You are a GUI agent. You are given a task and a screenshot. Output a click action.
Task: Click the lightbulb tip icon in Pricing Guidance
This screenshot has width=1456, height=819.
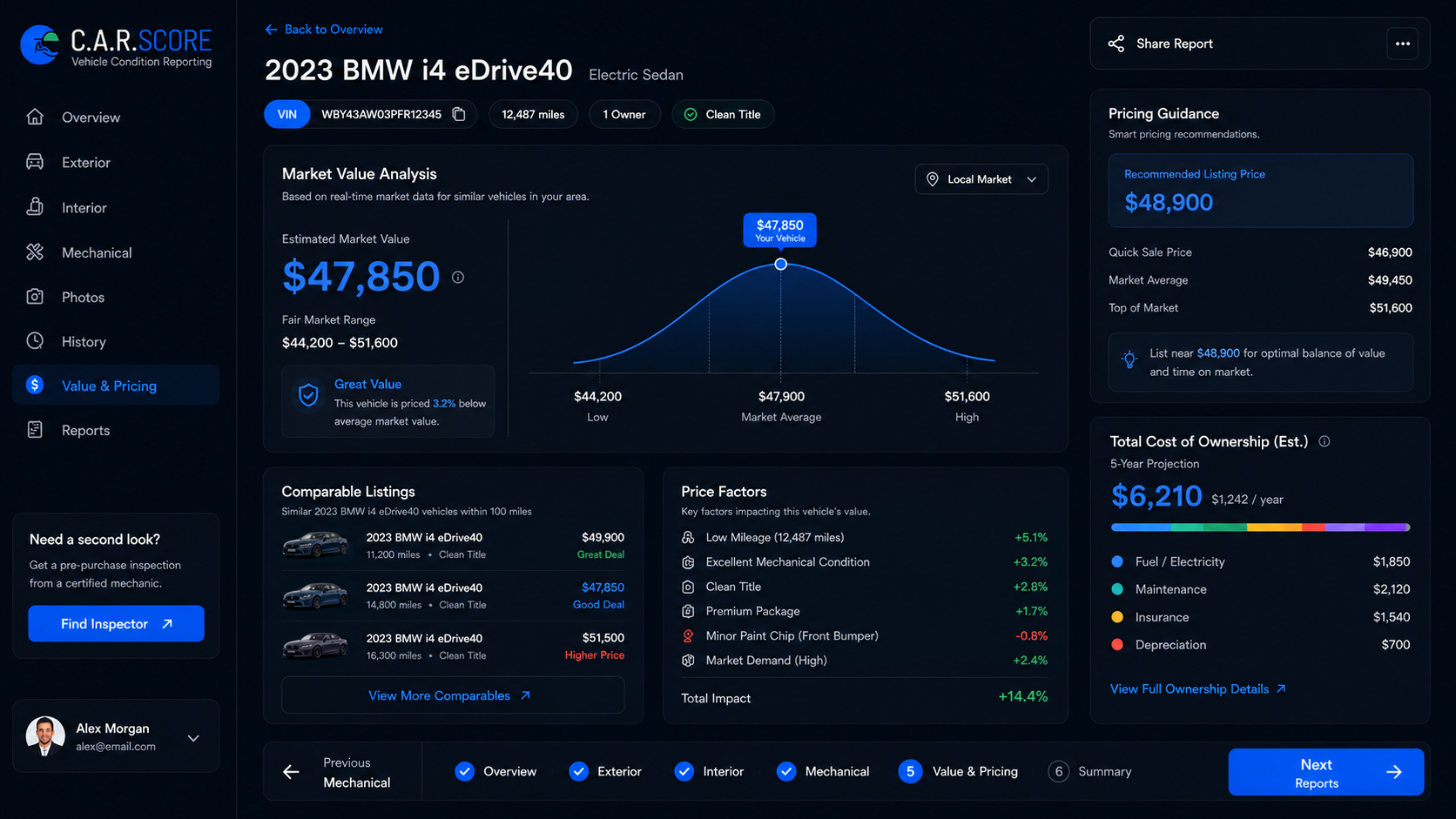(x=1129, y=359)
